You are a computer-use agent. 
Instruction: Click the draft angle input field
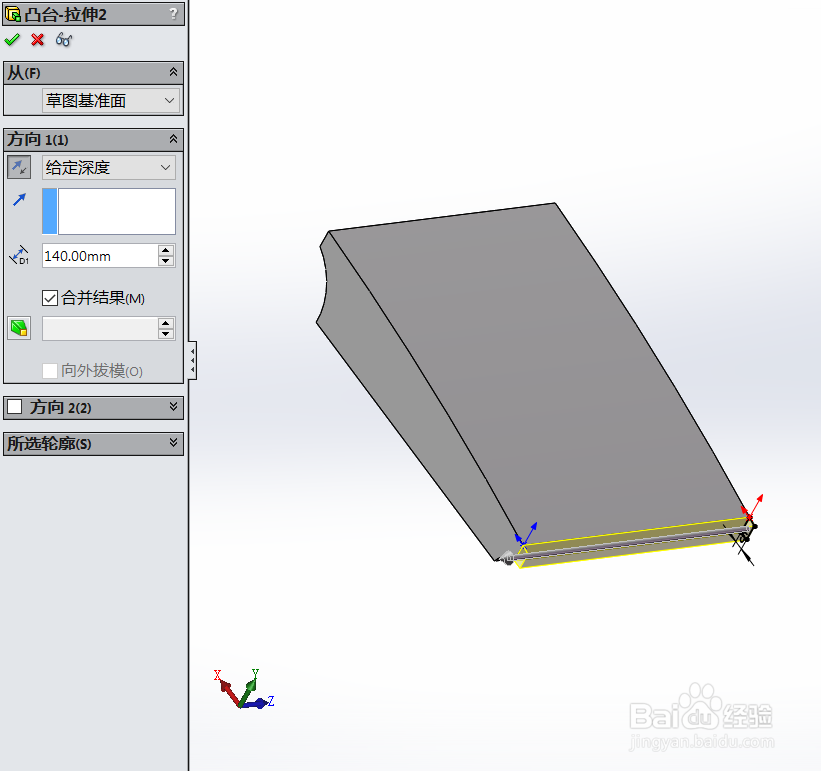(99, 329)
